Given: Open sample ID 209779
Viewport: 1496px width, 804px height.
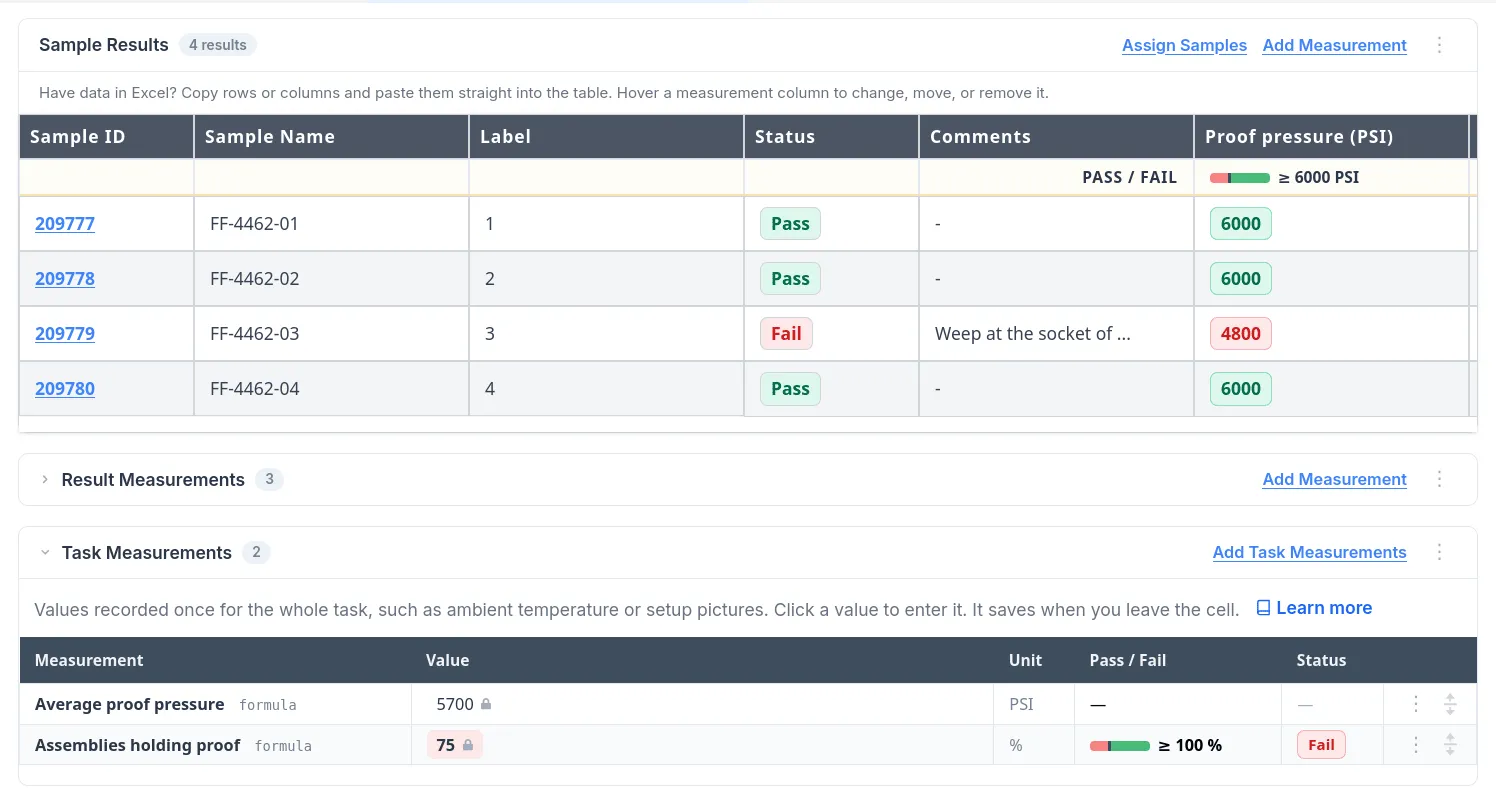Looking at the screenshot, I should (65, 334).
